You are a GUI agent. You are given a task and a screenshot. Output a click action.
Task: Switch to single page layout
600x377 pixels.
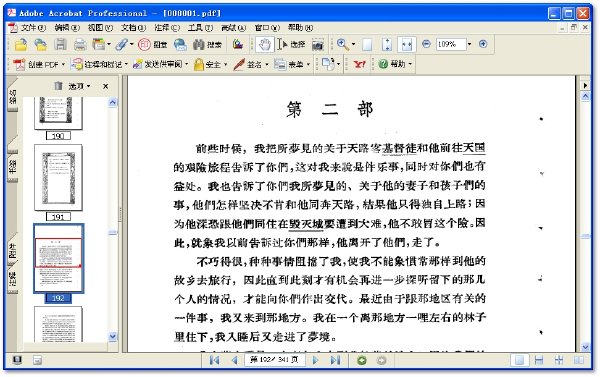tap(520, 360)
